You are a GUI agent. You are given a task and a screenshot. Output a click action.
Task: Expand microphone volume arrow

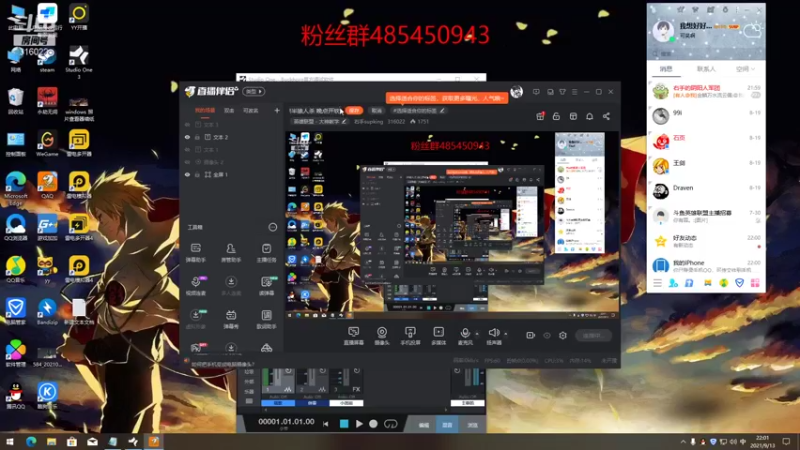477,334
